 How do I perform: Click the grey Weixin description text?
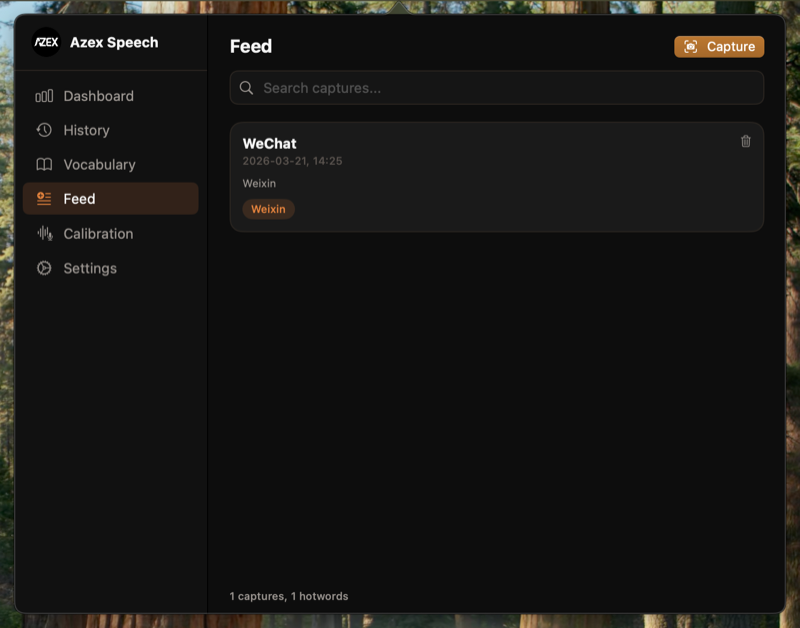[259, 183]
